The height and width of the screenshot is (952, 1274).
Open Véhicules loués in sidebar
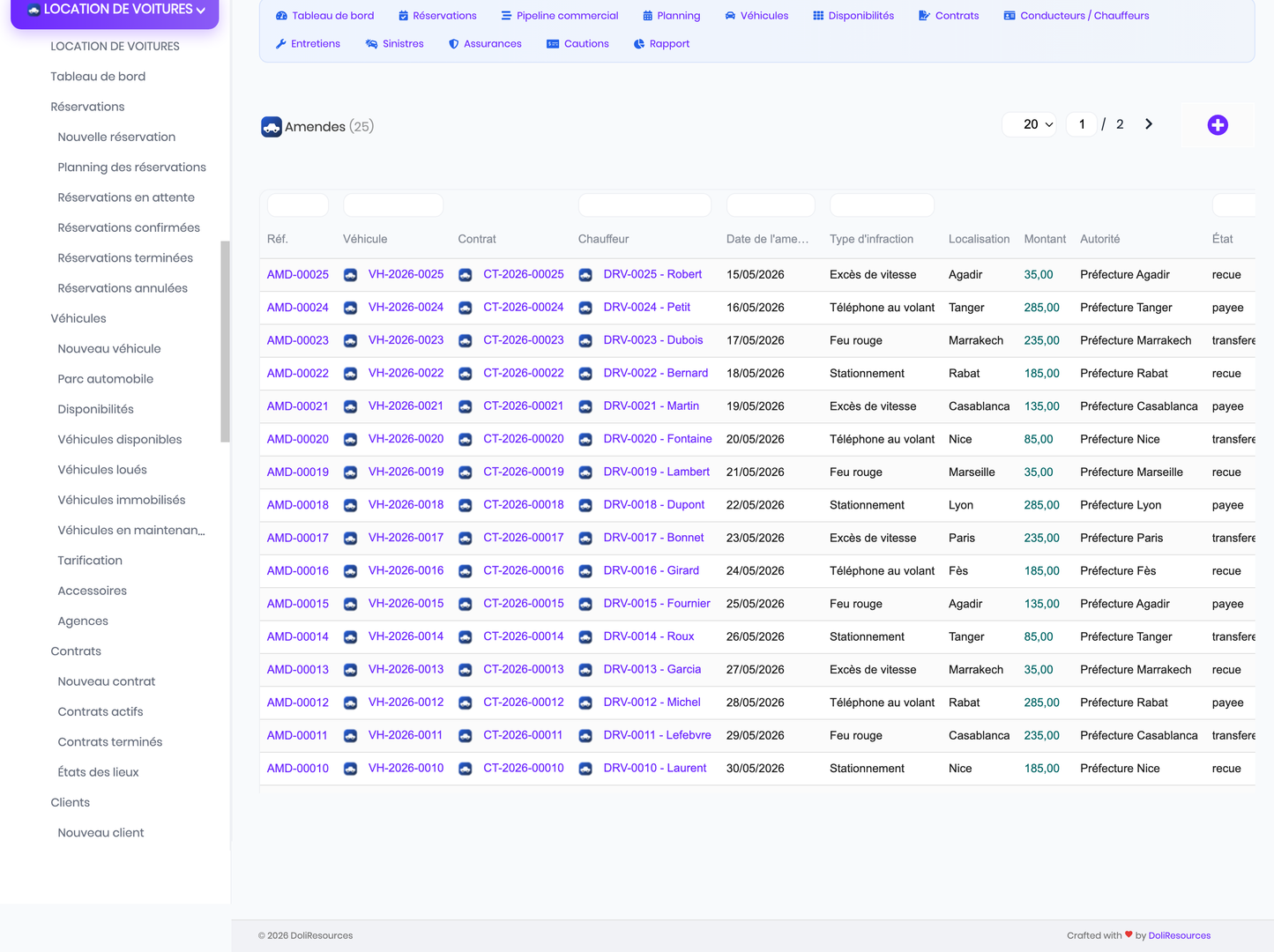[102, 470]
